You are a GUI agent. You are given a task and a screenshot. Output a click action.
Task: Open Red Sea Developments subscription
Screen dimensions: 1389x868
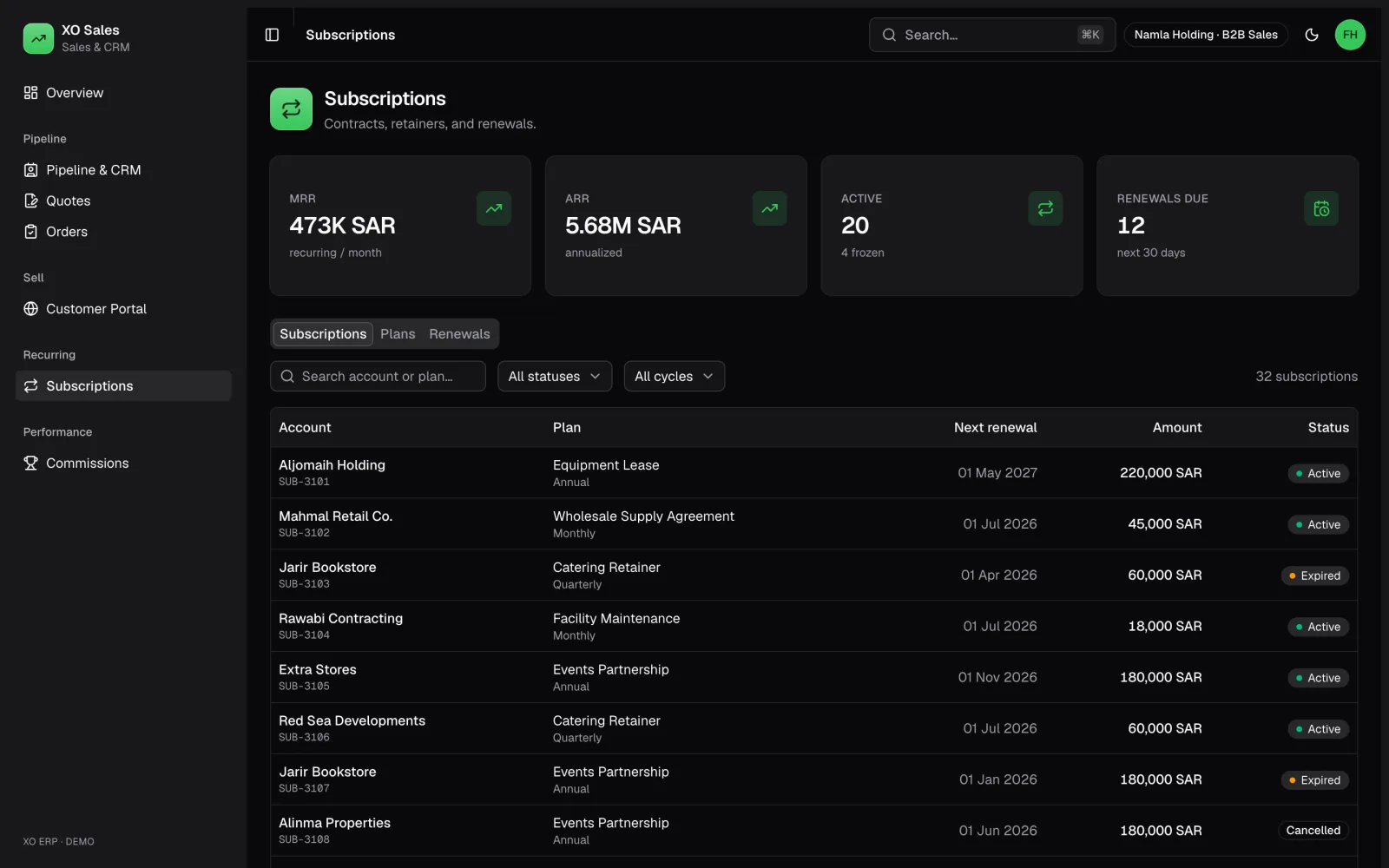[x=813, y=729]
